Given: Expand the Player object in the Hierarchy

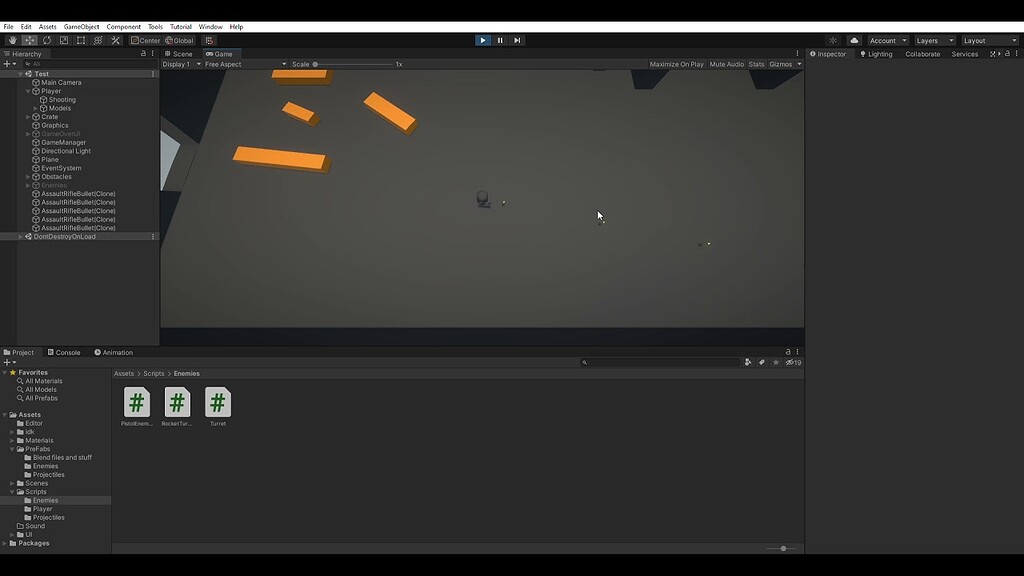Looking at the screenshot, I should tap(27, 90).
